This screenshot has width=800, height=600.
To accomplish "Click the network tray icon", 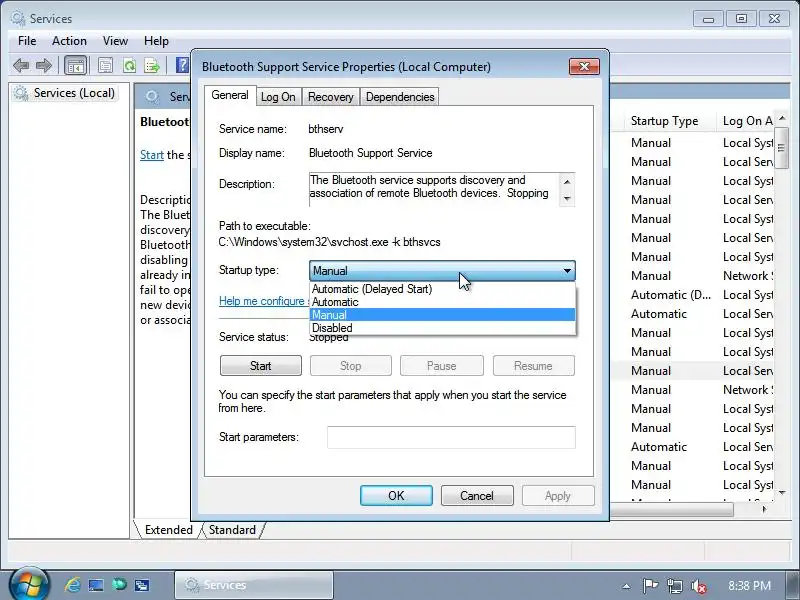I will (674, 586).
